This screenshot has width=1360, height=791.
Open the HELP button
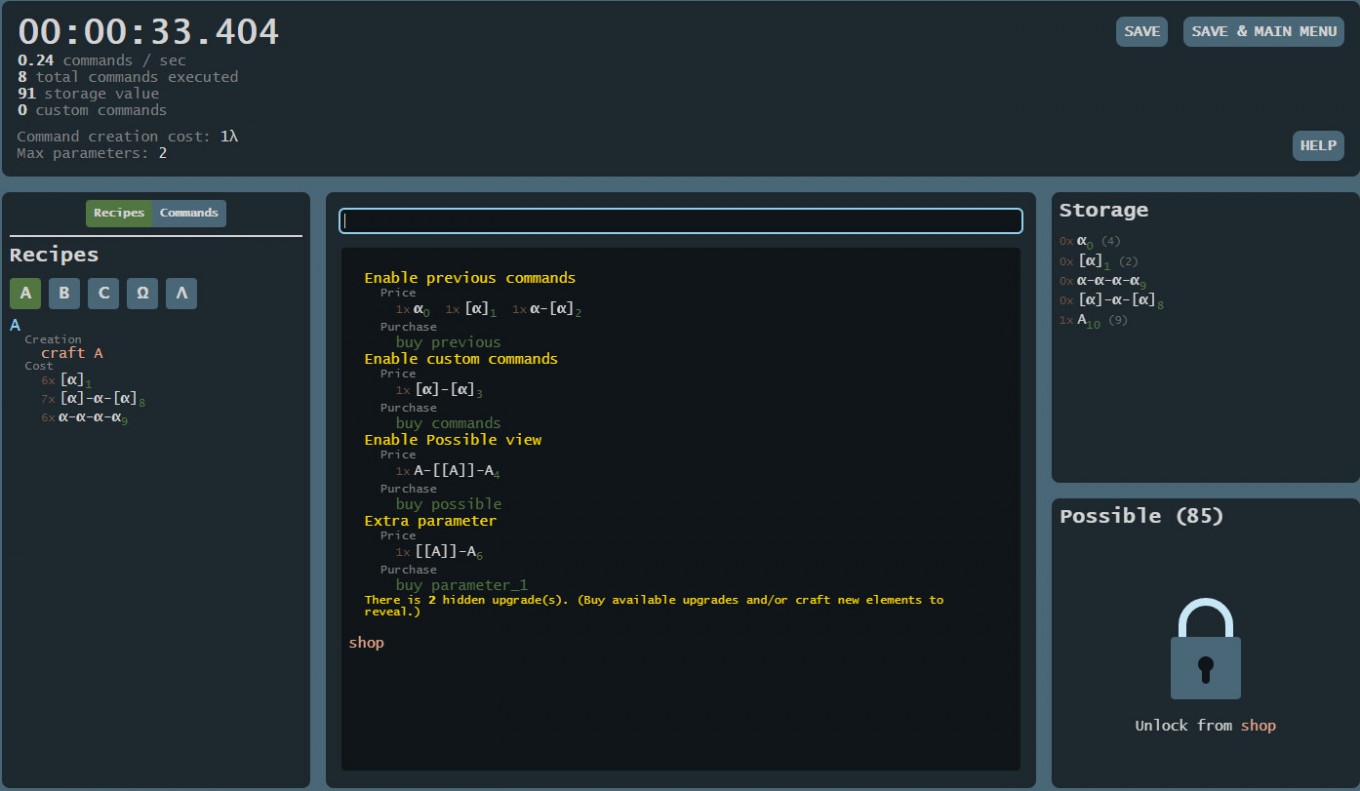pos(1318,146)
